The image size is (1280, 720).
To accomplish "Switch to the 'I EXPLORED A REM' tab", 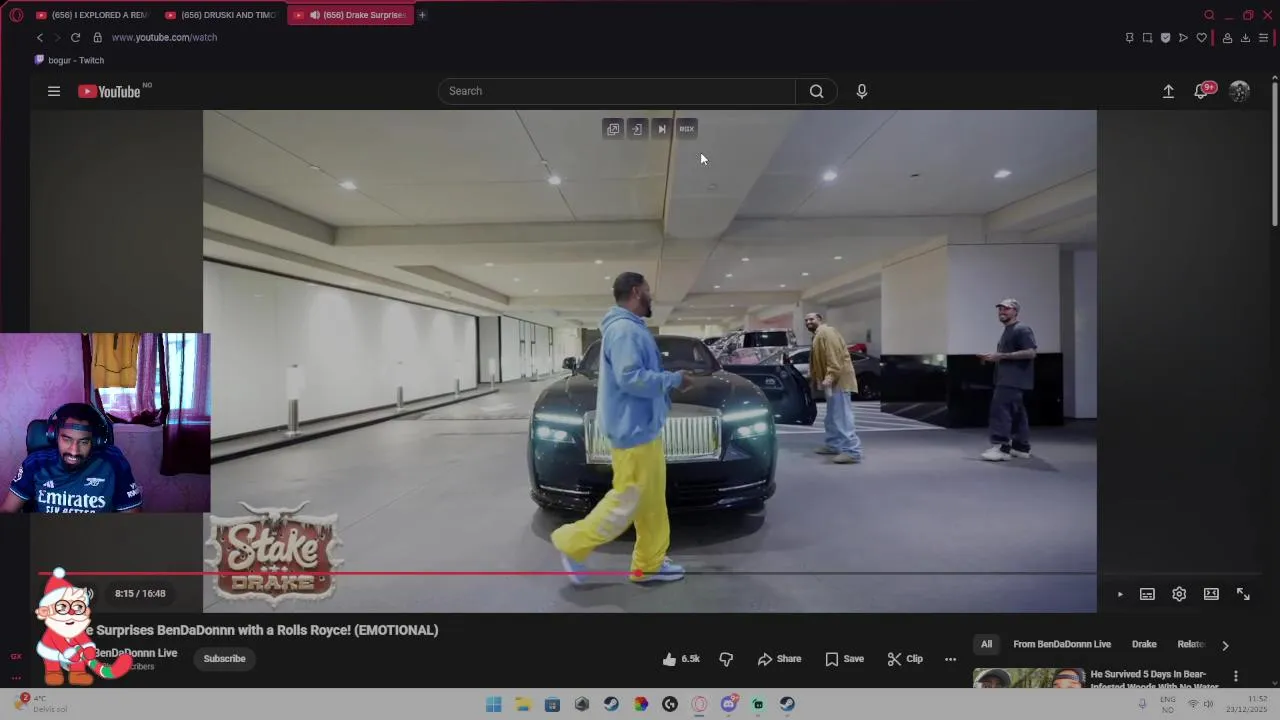I will 91,15.
